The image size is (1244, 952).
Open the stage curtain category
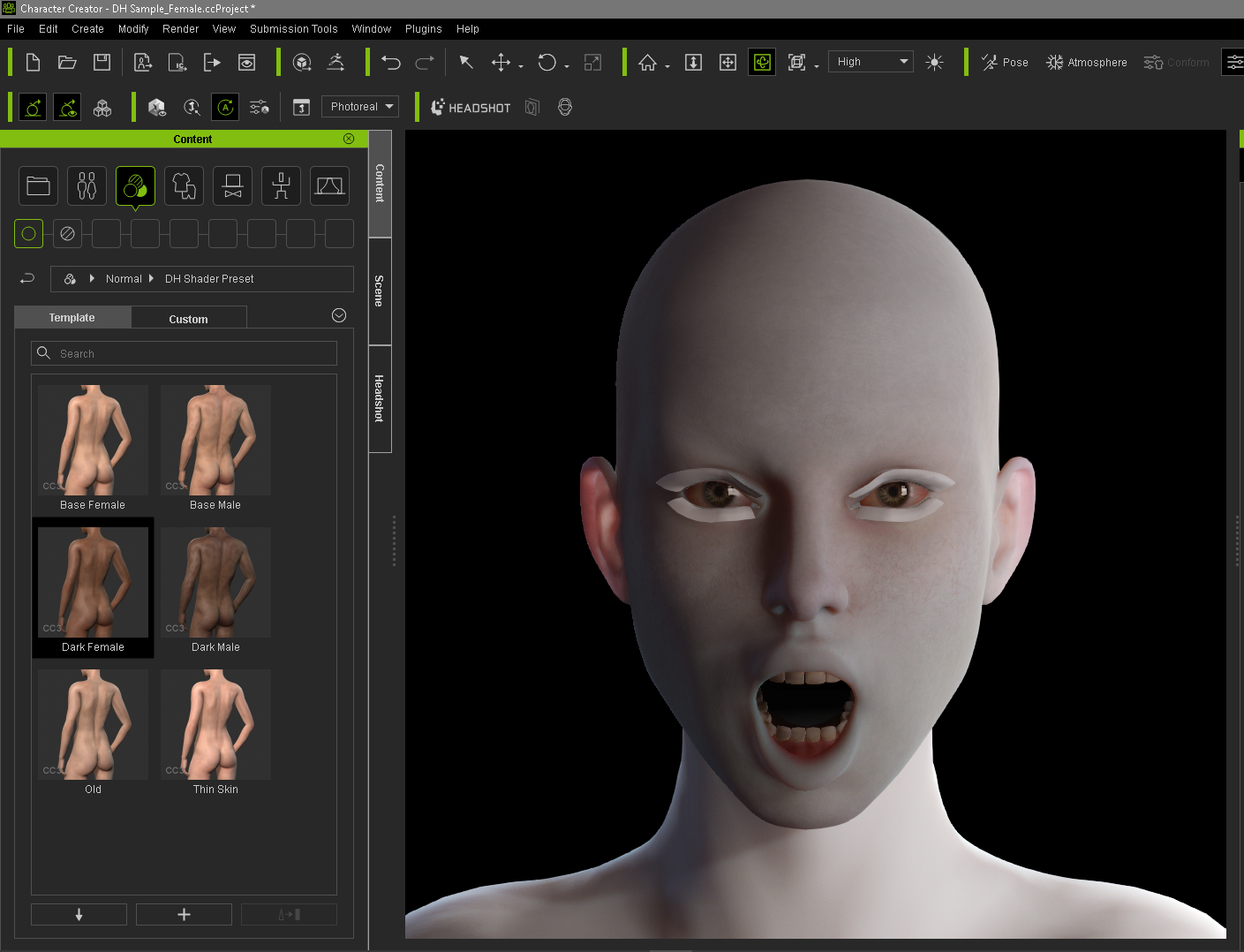point(329,186)
